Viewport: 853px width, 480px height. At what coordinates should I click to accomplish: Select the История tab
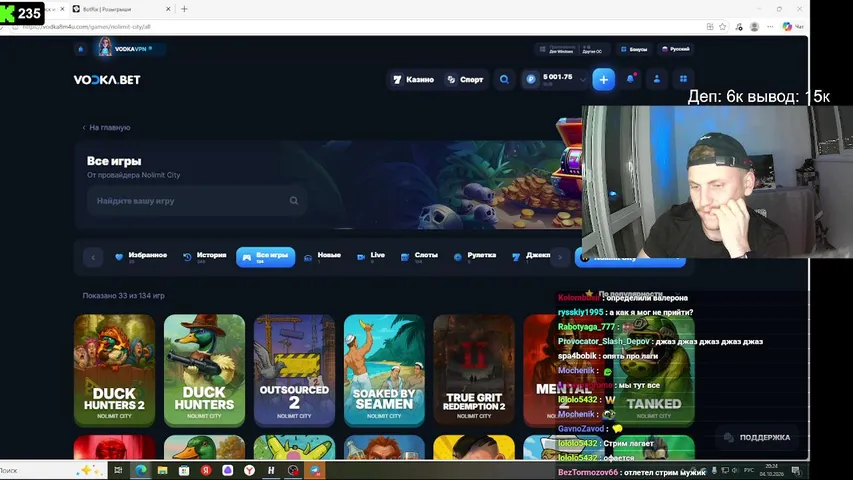click(205, 257)
